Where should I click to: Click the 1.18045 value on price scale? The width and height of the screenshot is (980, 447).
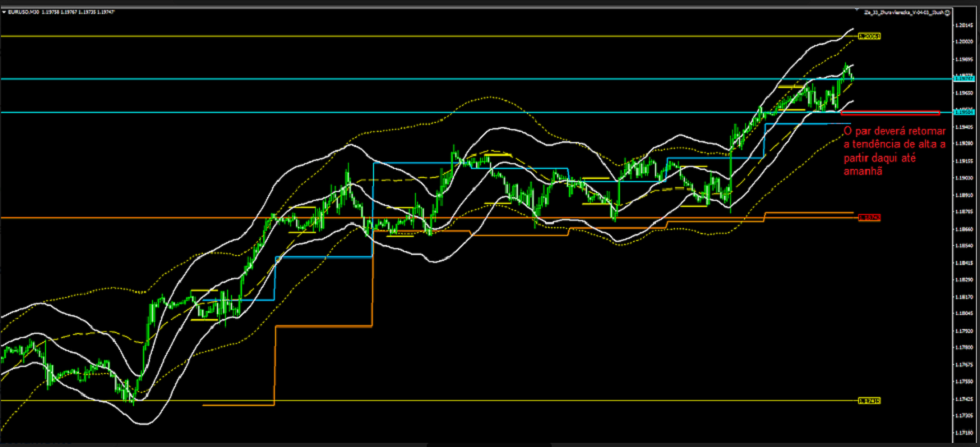964,313
